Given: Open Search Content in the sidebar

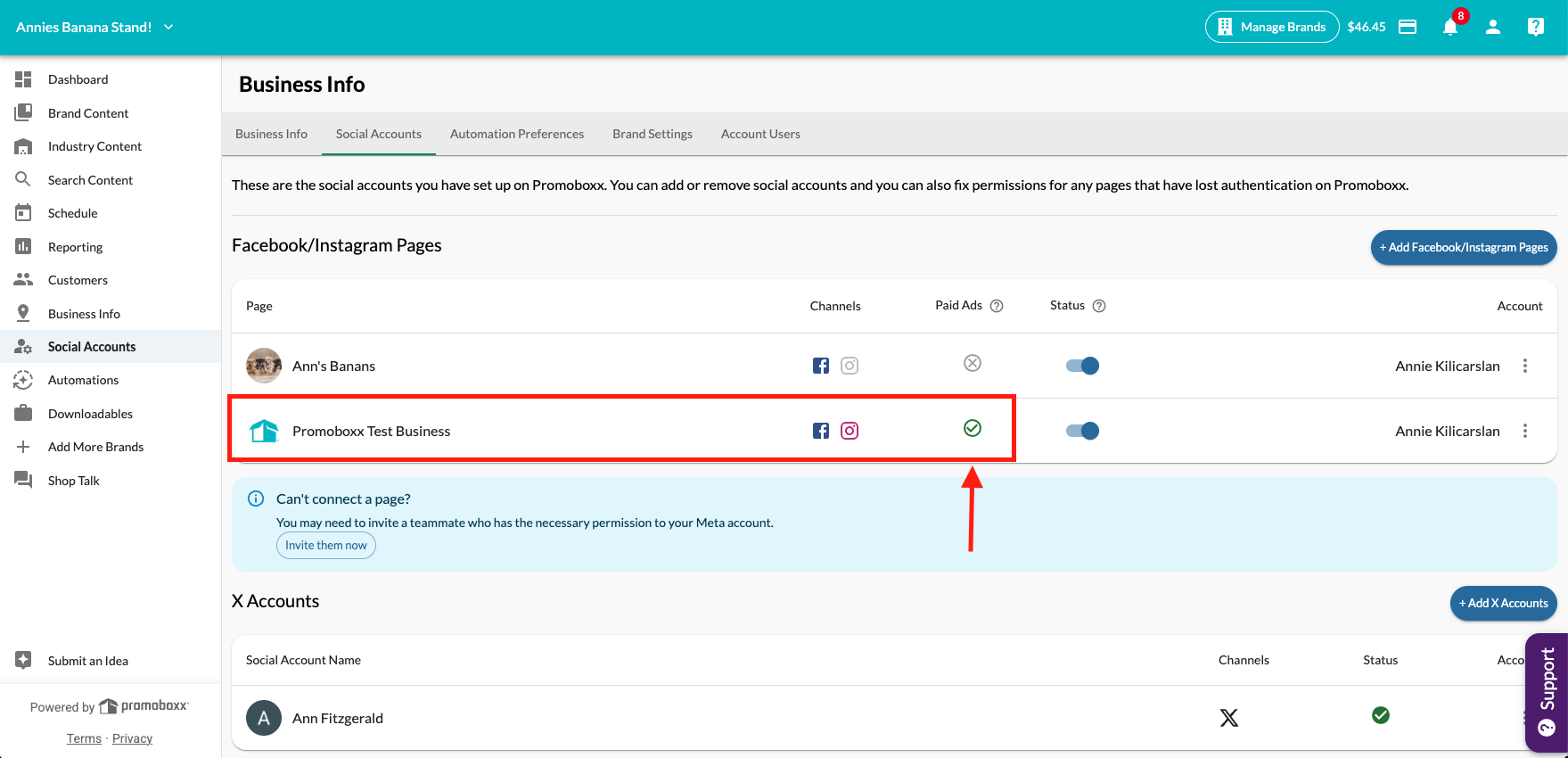Looking at the screenshot, I should [111, 180].
